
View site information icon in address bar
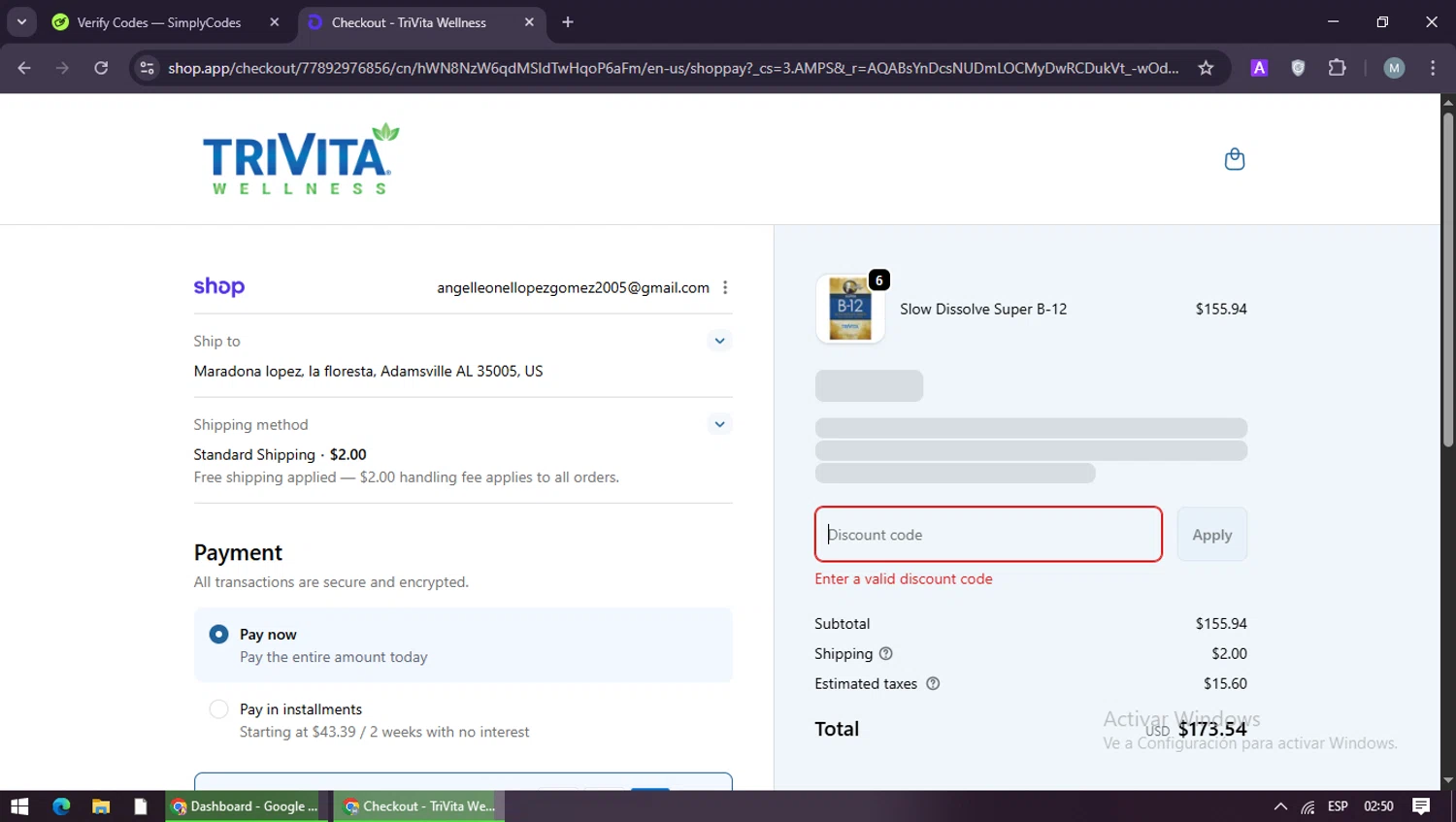pos(147,68)
